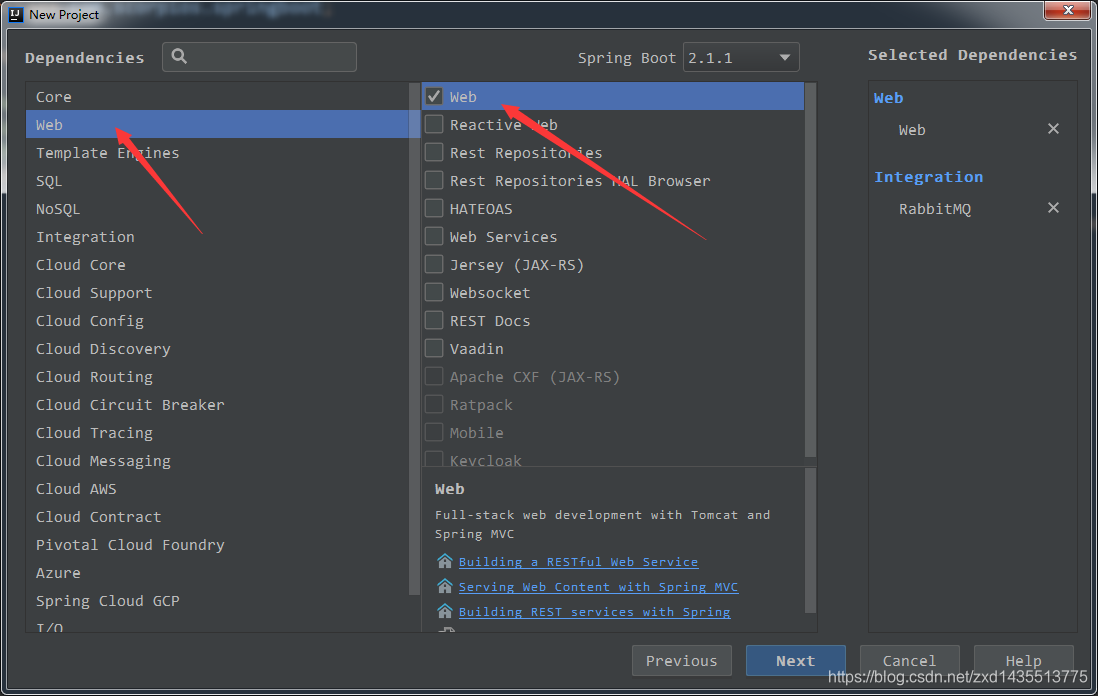This screenshot has width=1098, height=696.
Task: Select Cloud Support category
Action: tap(217, 293)
